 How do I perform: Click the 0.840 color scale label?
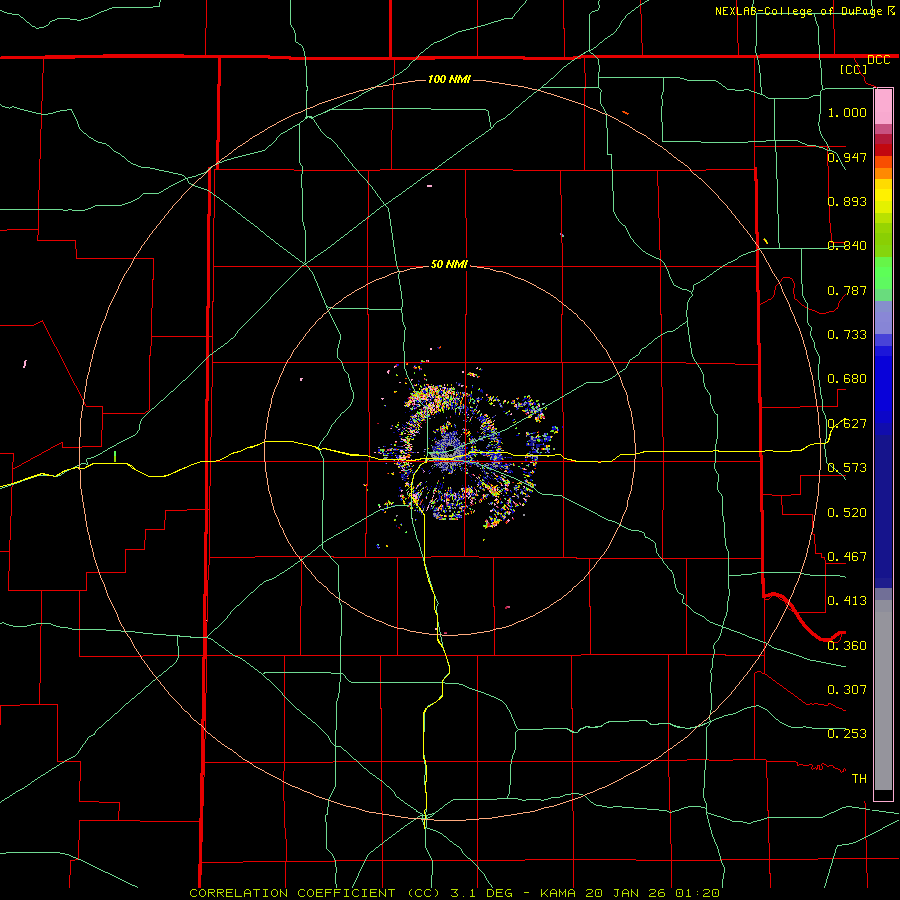tap(847, 246)
